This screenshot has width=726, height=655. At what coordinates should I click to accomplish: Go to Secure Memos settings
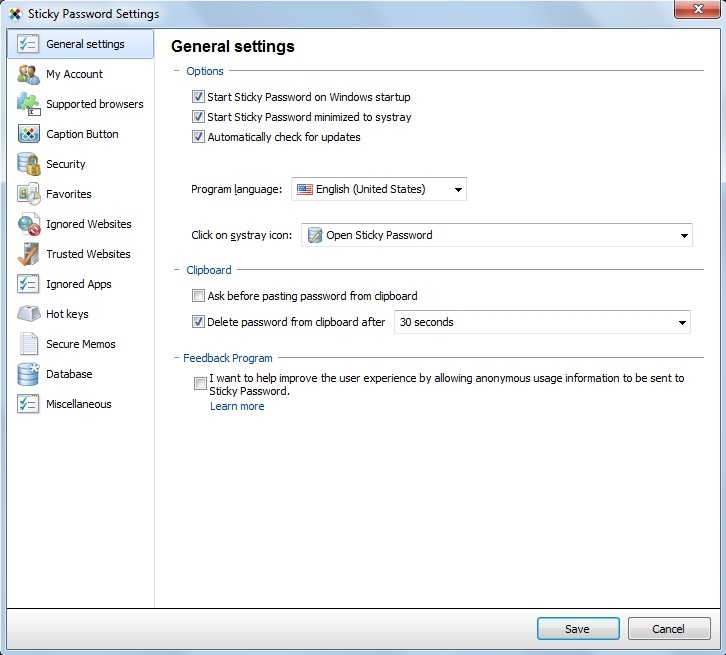pyautogui.click(x=81, y=344)
